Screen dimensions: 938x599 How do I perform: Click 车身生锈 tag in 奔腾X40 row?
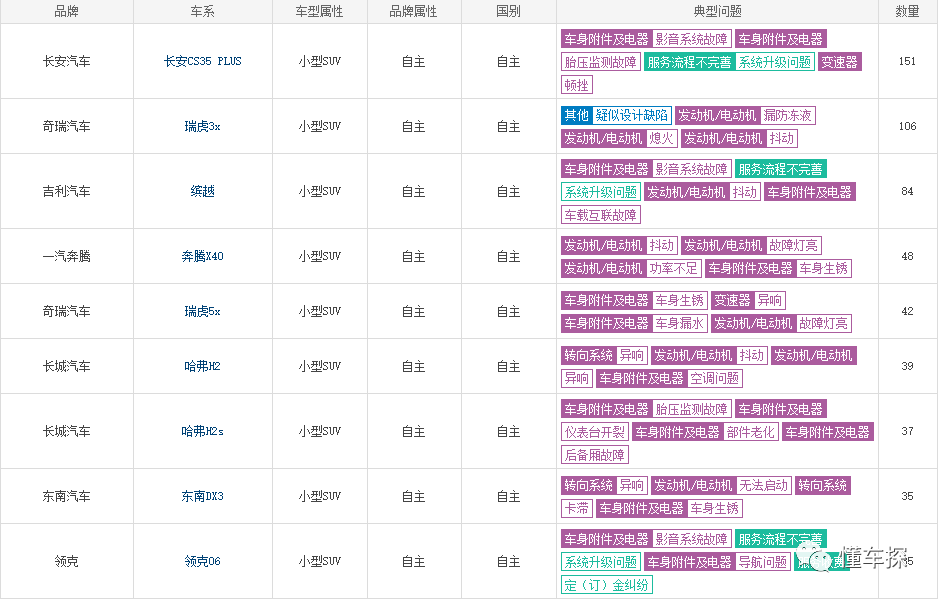click(x=823, y=269)
